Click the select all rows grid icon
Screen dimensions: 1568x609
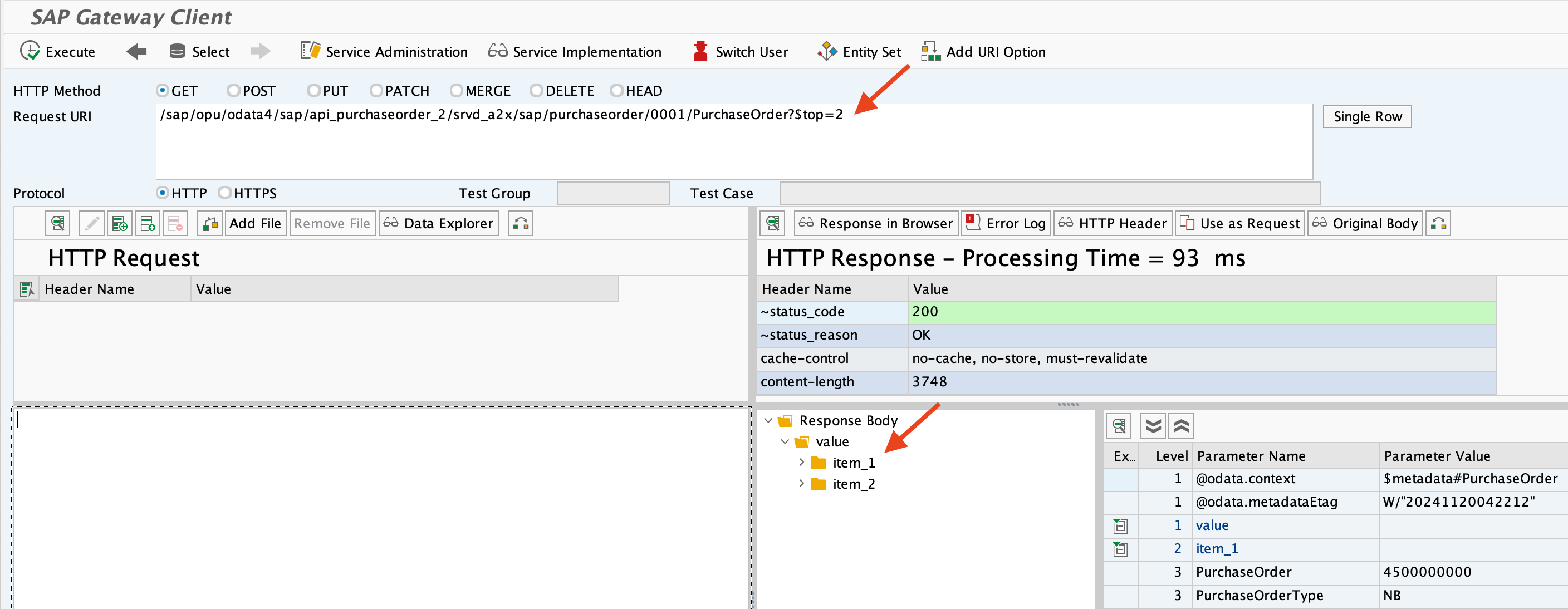[27, 289]
